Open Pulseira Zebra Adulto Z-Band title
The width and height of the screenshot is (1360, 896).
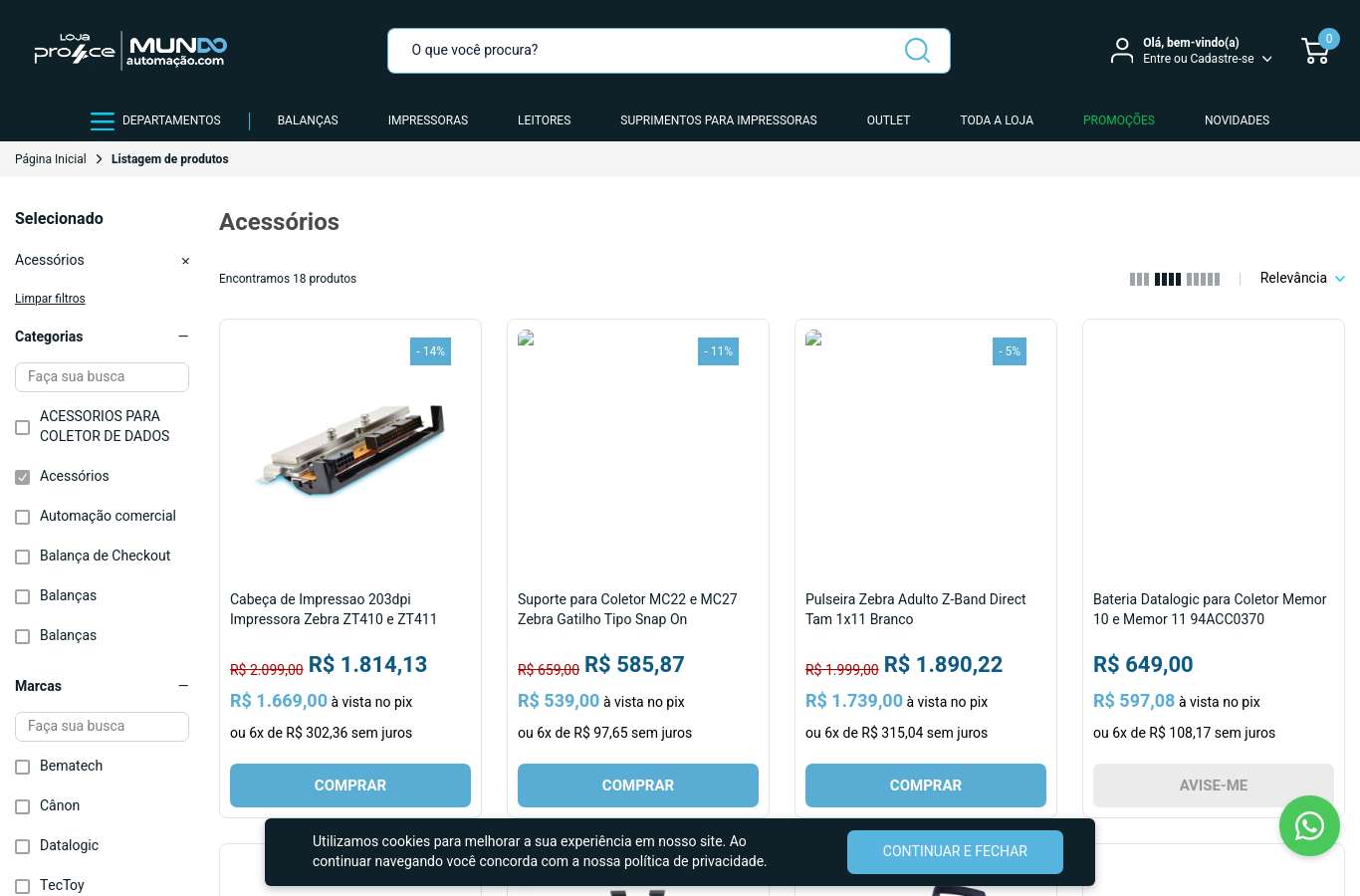point(916,609)
